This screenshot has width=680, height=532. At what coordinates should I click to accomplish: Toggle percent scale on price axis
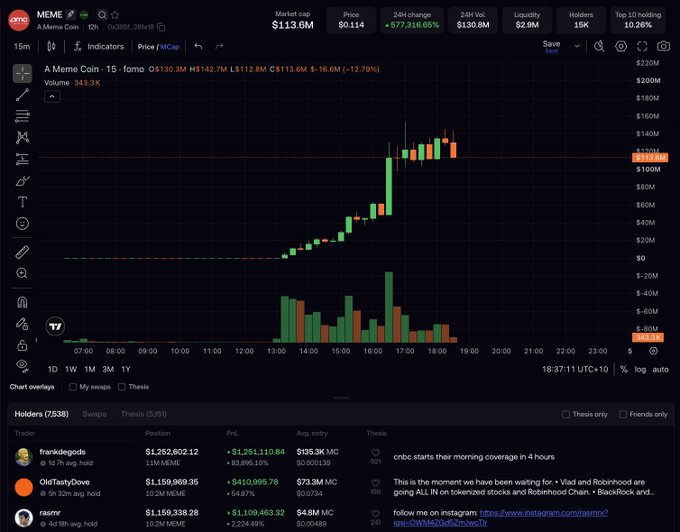point(624,369)
